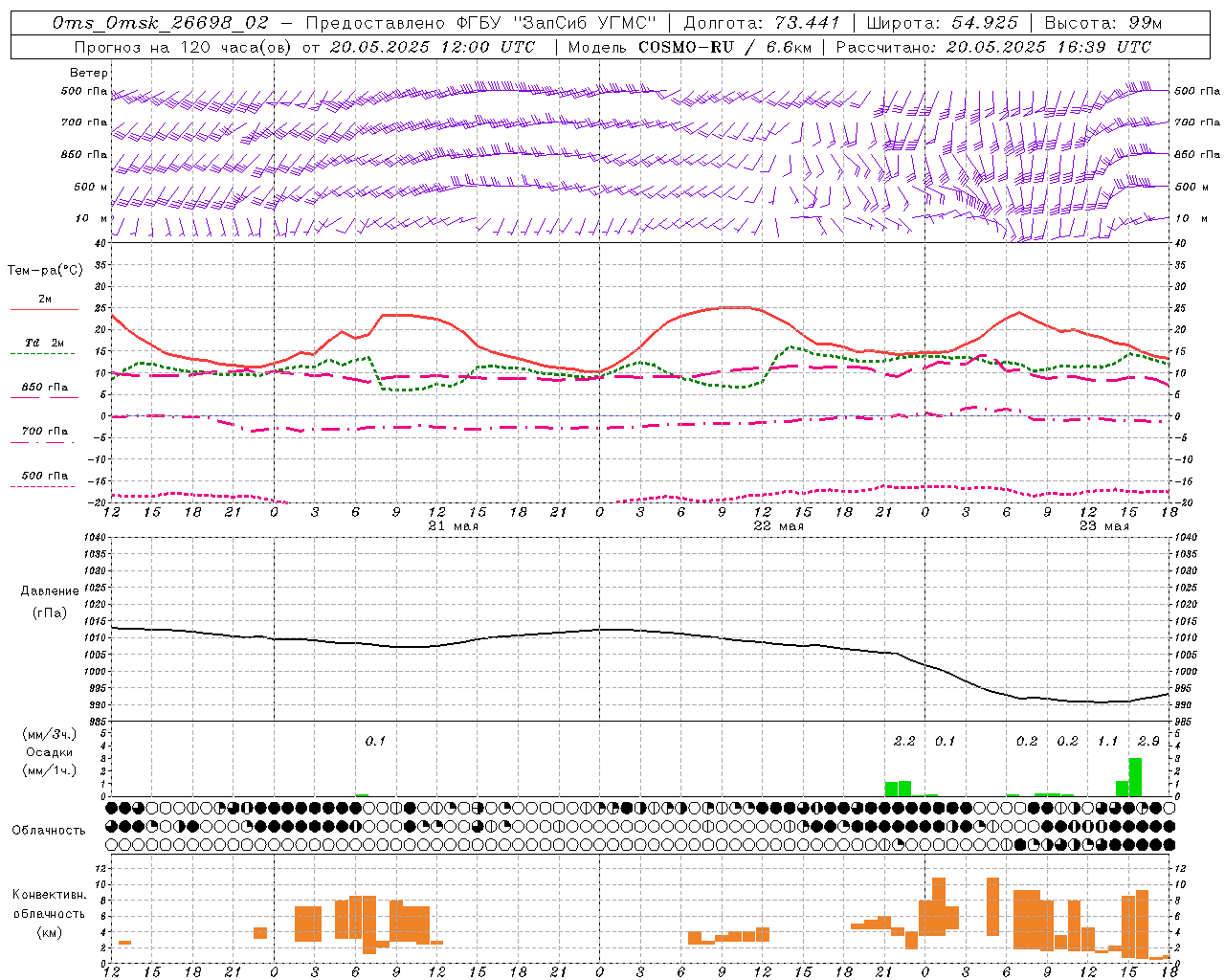Click the Долгота: 73.441 value
Image resolution: width=1225 pixels, height=980 pixels.
coord(762,22)
